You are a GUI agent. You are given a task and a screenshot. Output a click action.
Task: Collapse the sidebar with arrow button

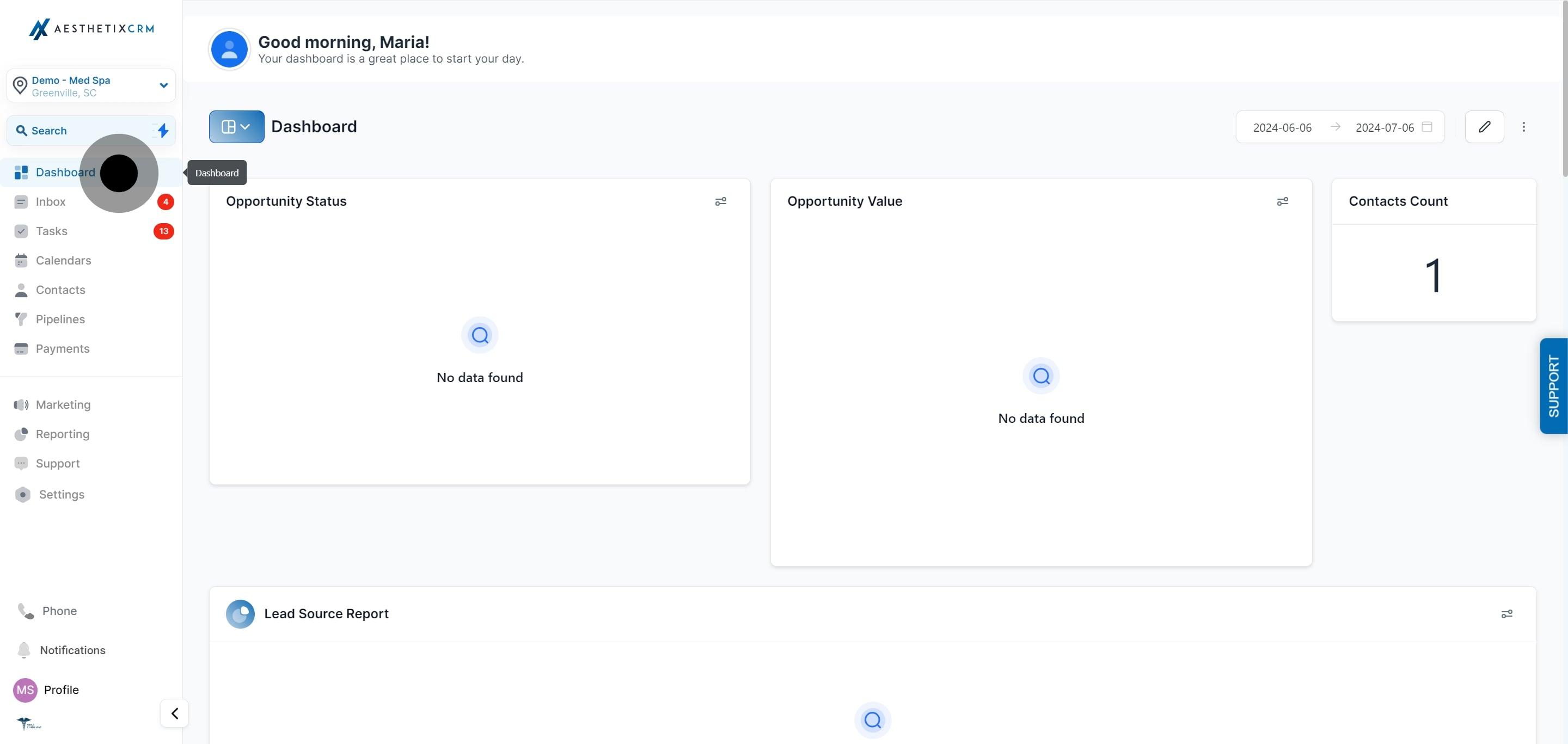coord(174,713)
